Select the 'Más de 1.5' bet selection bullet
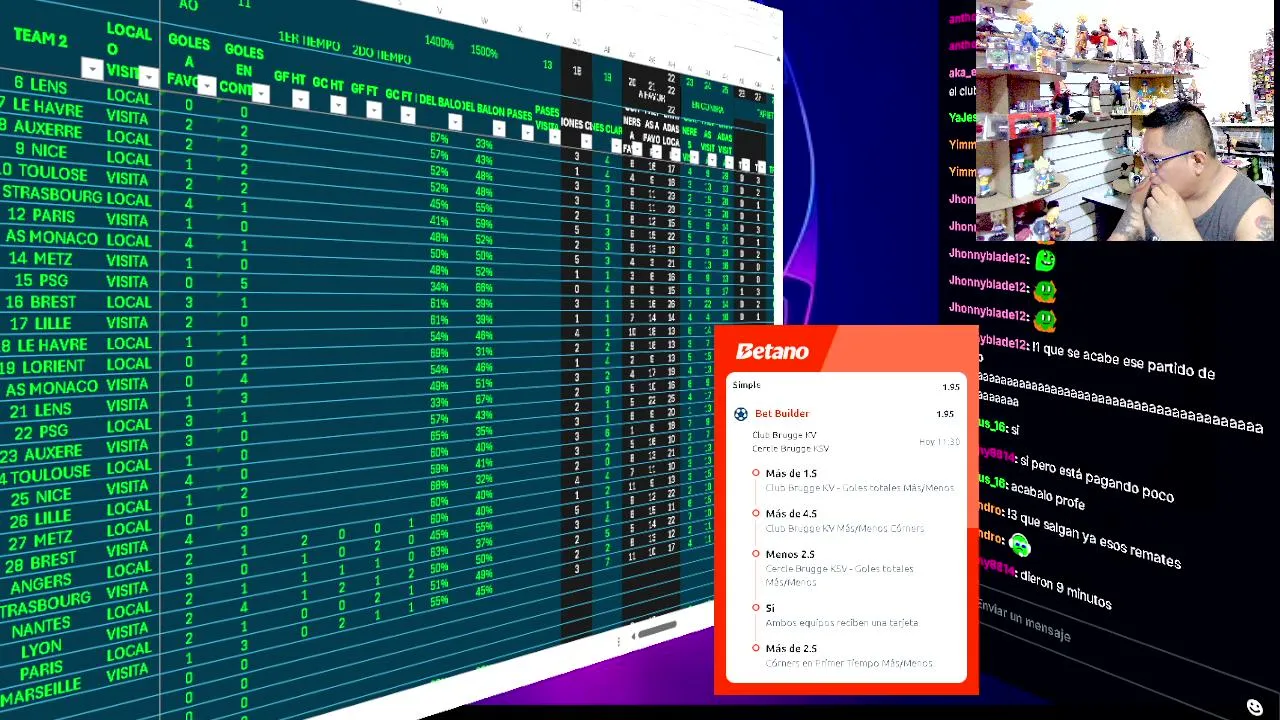The height and width of the screenshot is (720, 1280). [756, 473]
